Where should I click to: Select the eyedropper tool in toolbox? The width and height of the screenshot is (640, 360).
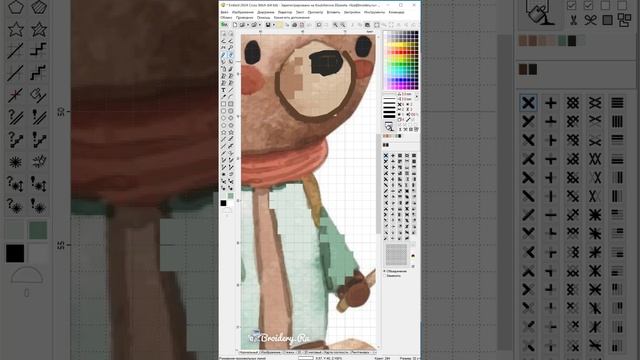(x=223, y=96)
